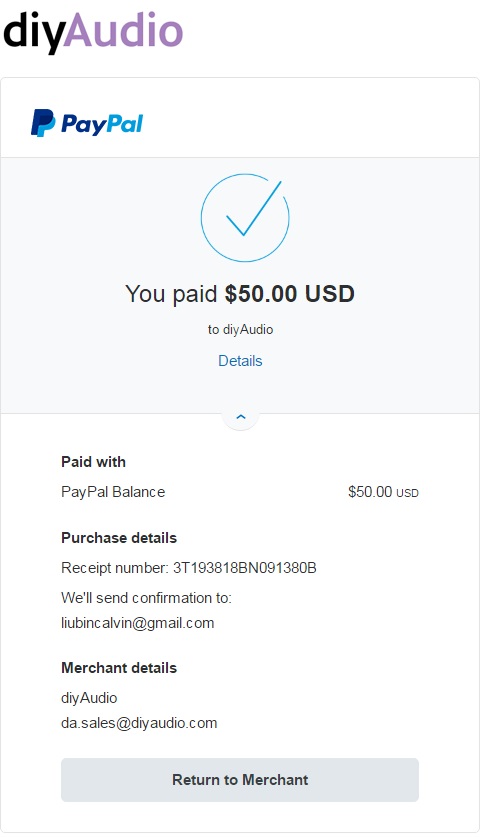Collapse details using the up chevron
Image resolution: width=490 pixels, height=837 pixels.
point(241,417)
